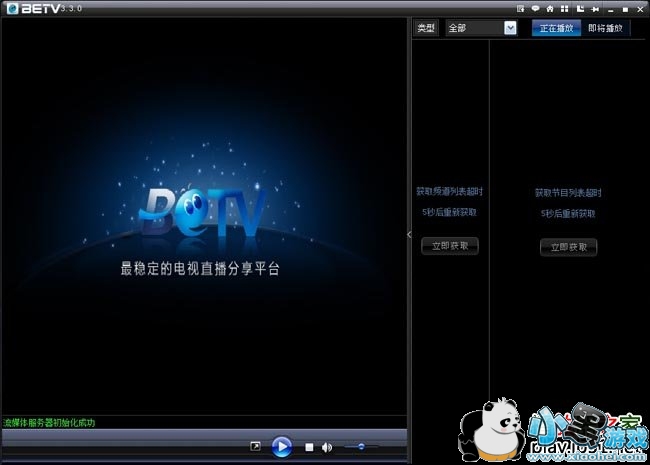Click the 获取频道列表超时 message

449,191
